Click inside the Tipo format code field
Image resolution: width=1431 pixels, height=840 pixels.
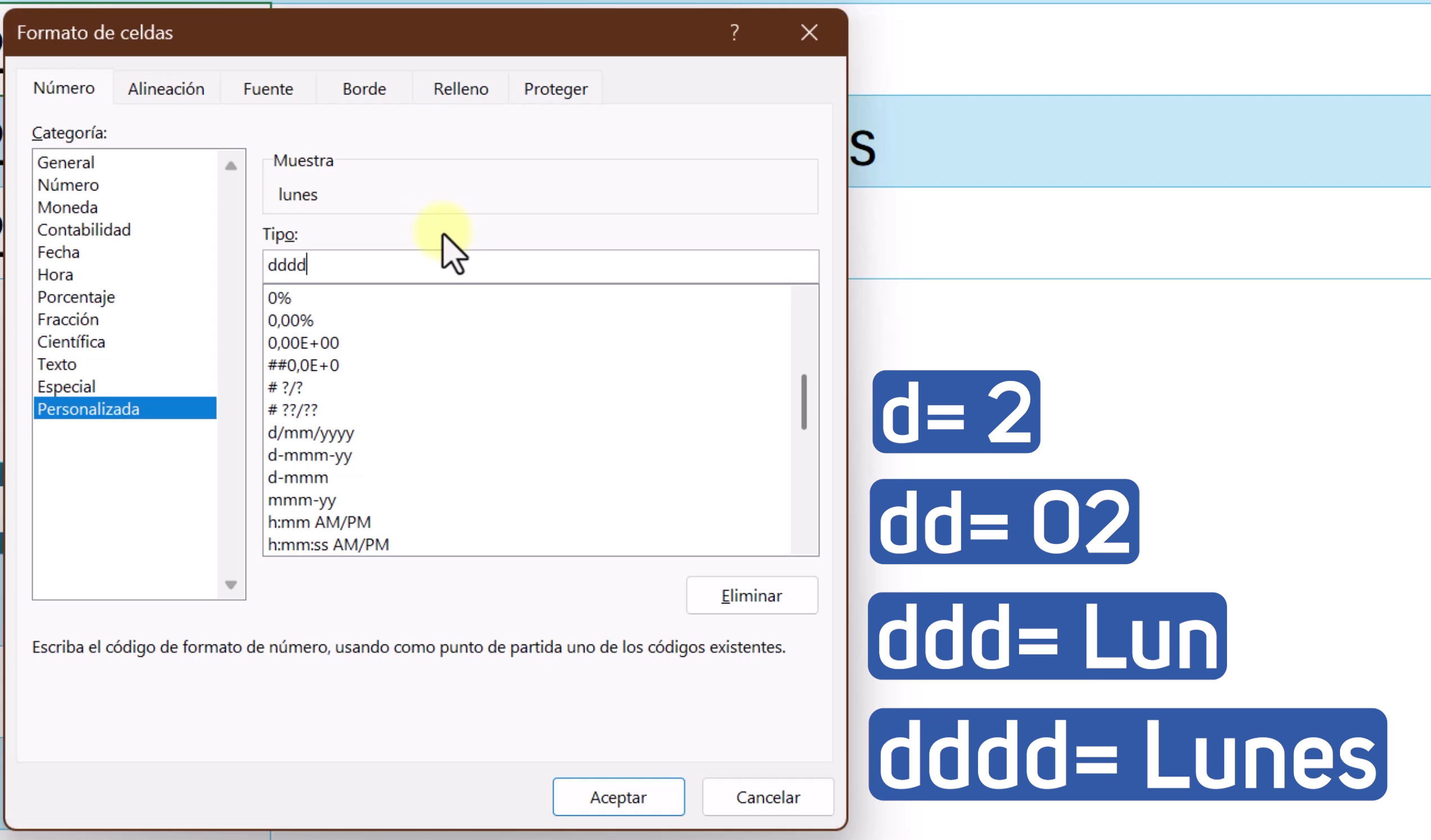tap(540, 266)
